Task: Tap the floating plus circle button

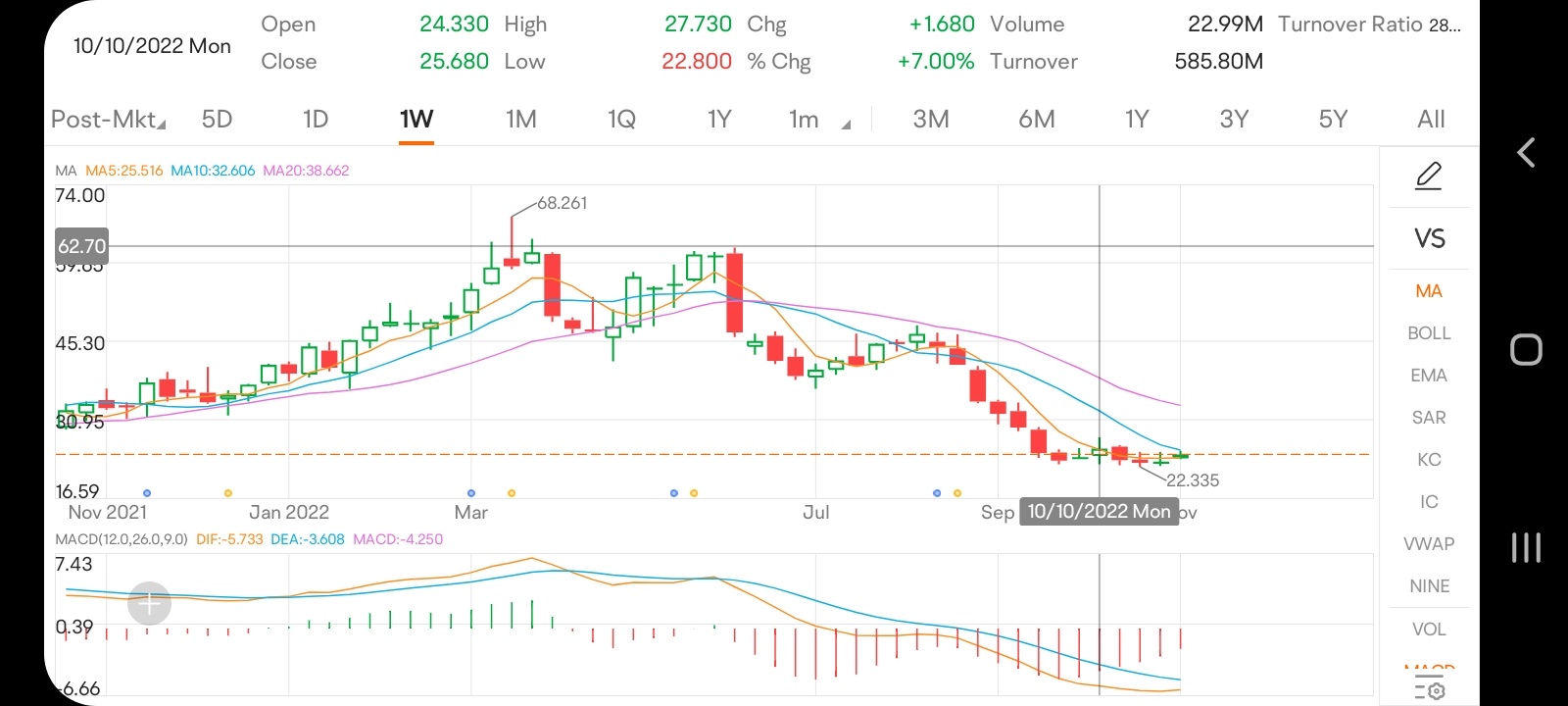Action: [149, 604]
